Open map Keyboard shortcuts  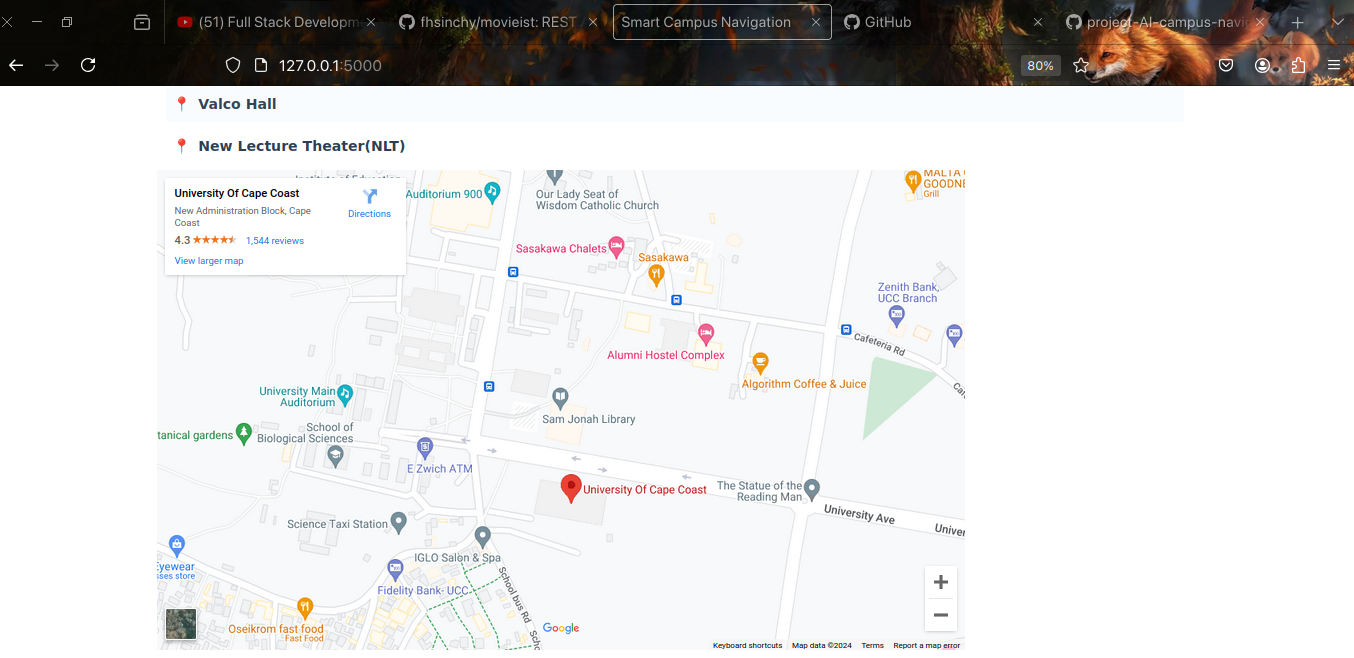[x=748, y=646]
